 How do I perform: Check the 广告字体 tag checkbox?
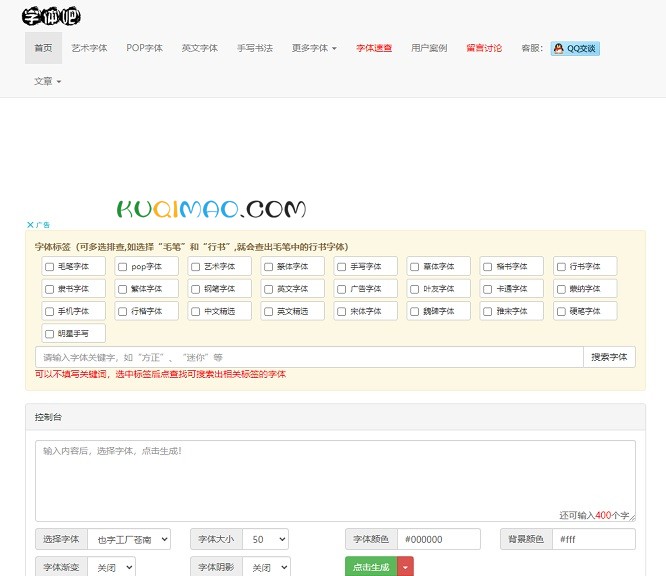click(x=341, y=289)
